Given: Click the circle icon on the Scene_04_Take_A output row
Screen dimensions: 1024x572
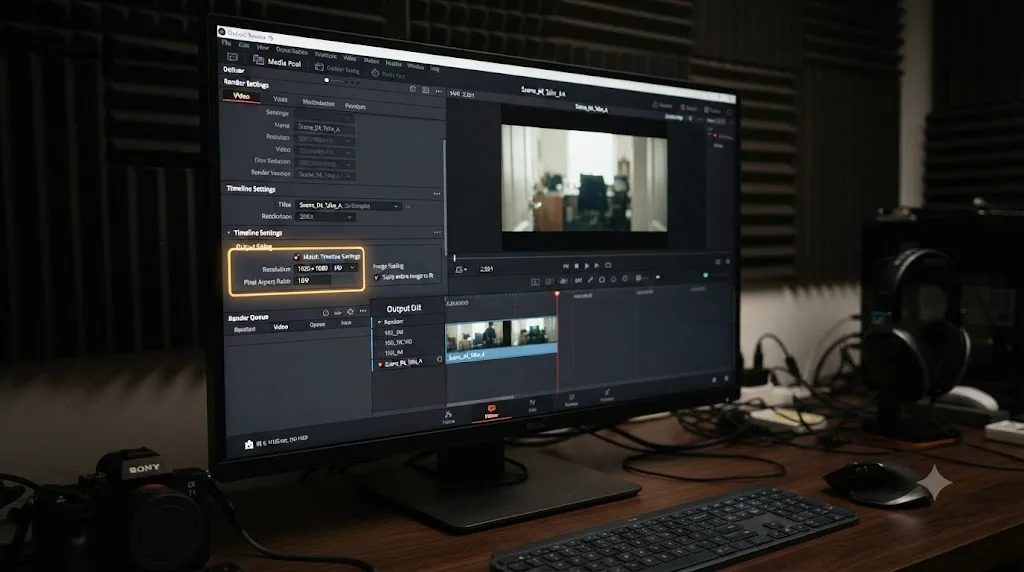Looking at the screenshot, I should (440, 359).
